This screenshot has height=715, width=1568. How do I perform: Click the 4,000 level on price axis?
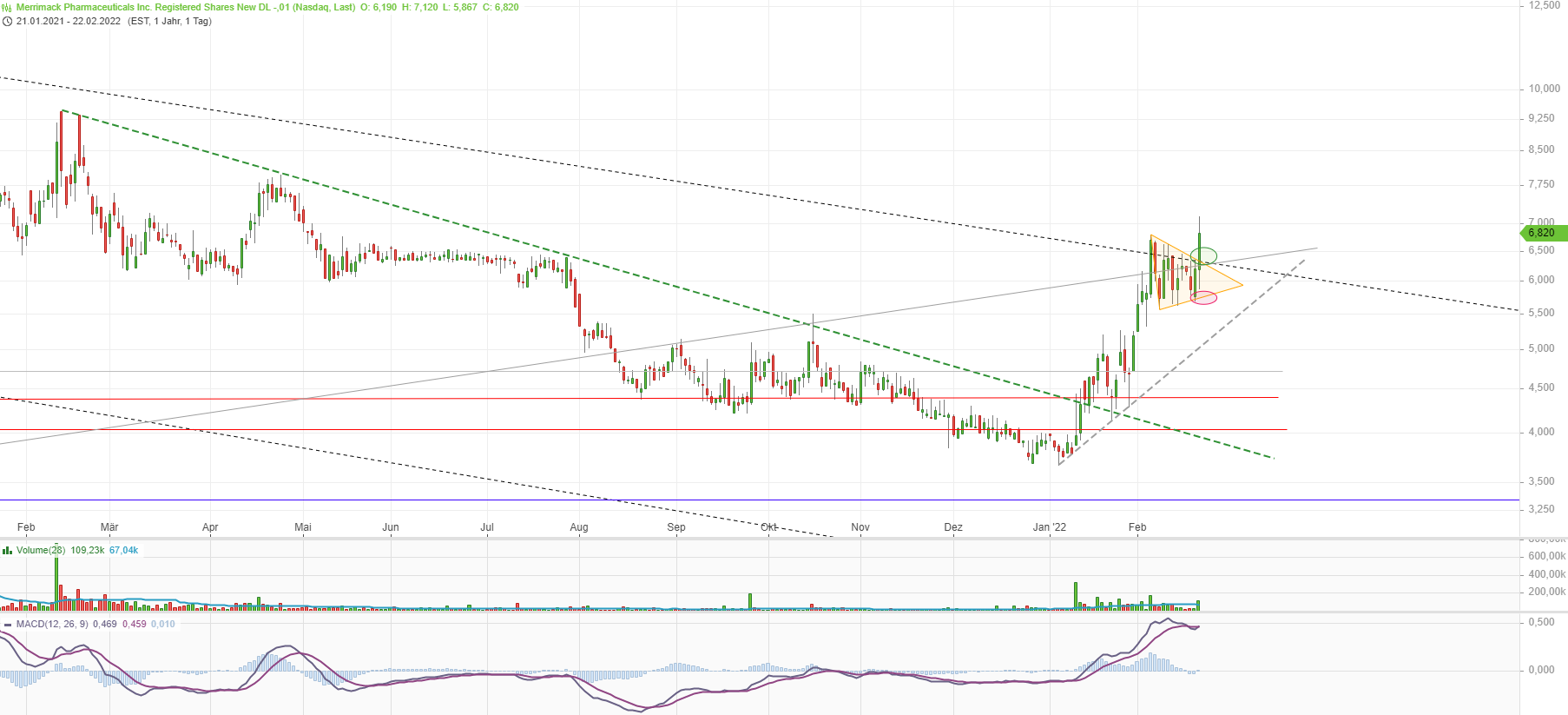[1542, 432]
